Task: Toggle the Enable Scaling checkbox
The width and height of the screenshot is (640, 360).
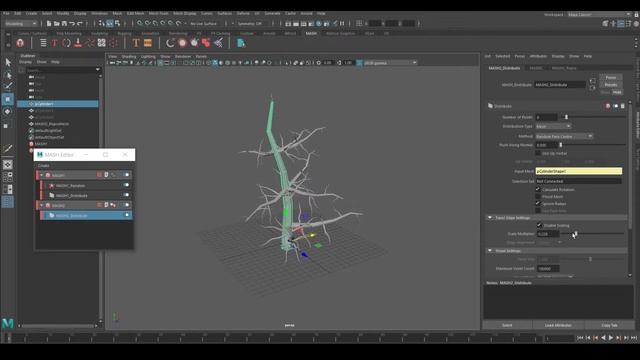Action: (x=539, y=225)
